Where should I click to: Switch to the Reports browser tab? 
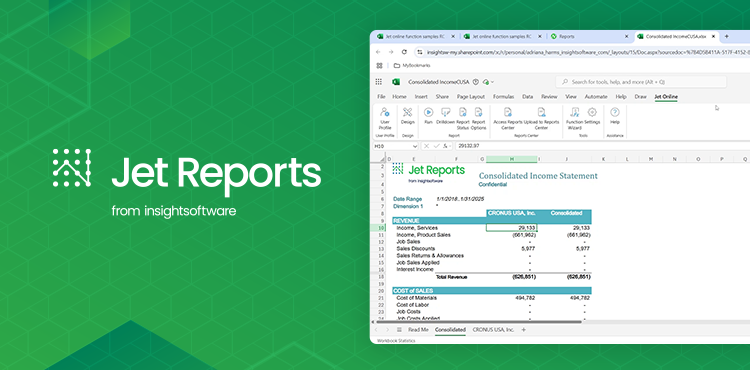coord(589,36)
